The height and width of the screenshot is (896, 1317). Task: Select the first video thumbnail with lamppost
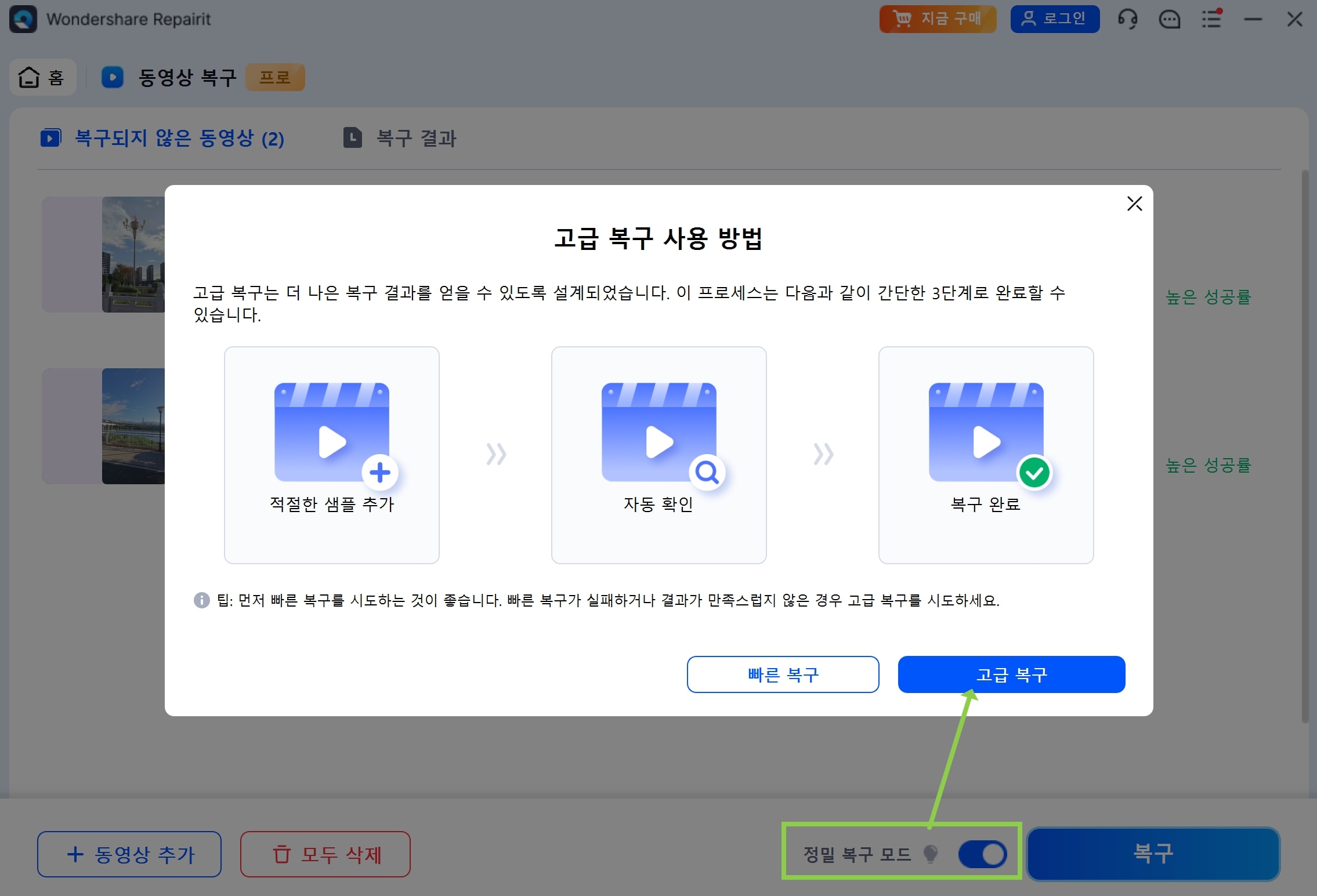133,255
